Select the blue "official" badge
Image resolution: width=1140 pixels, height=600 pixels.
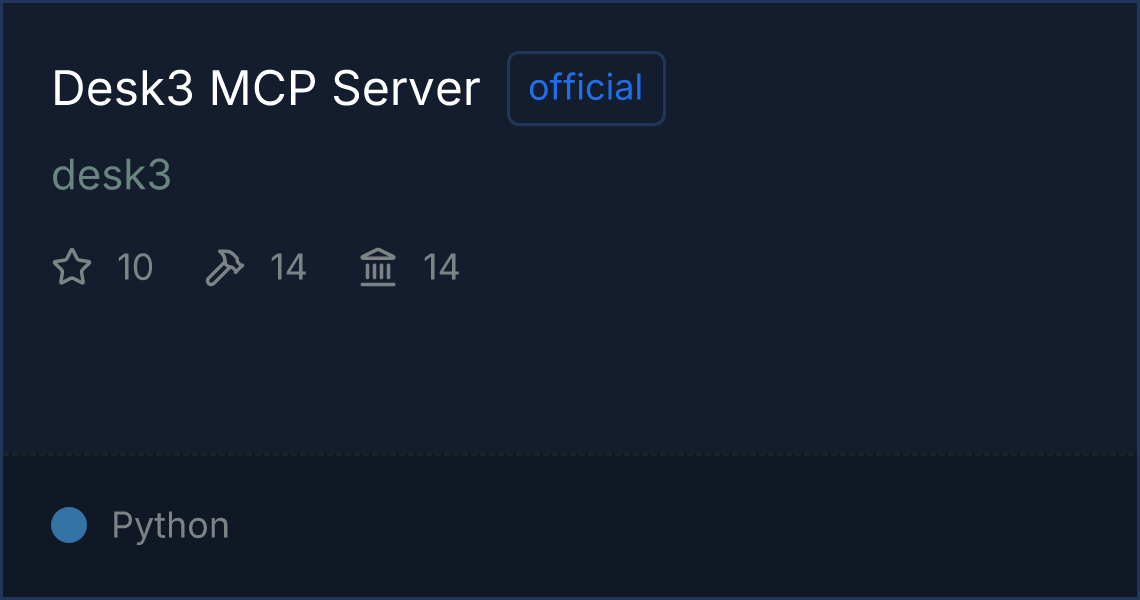pyautogui.click(x=586, y=88)
